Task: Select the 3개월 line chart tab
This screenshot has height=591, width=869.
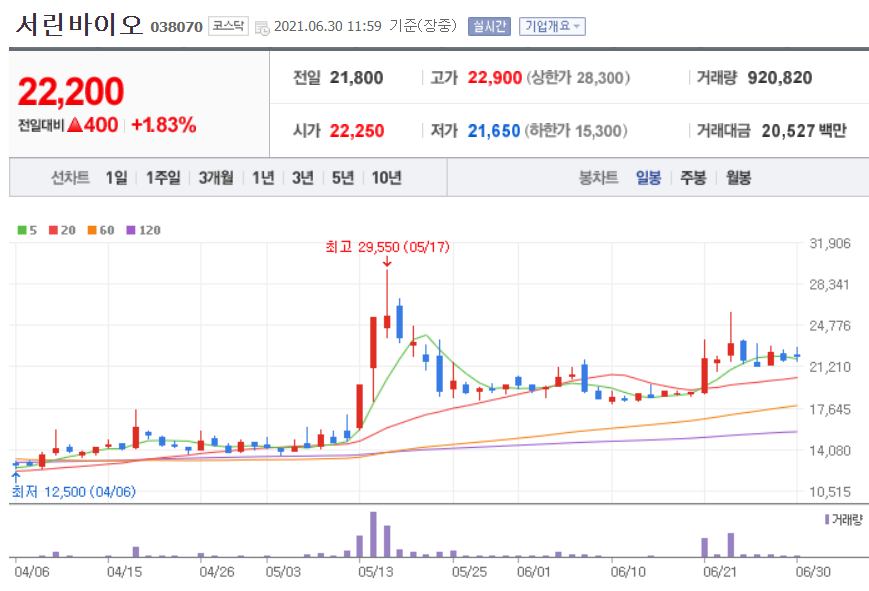Action: (x=216, y=177)
